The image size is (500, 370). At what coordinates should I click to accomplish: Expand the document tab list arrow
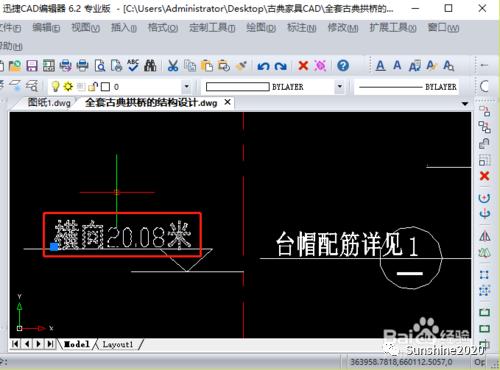[465, 104]
